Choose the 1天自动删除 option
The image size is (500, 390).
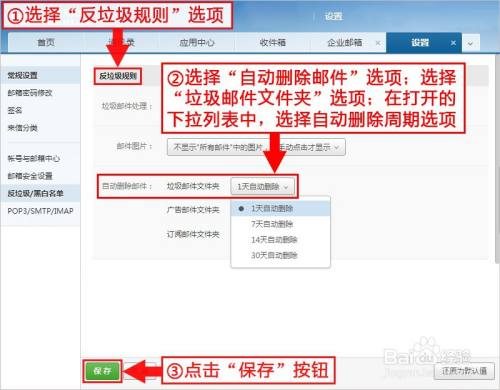280,208
